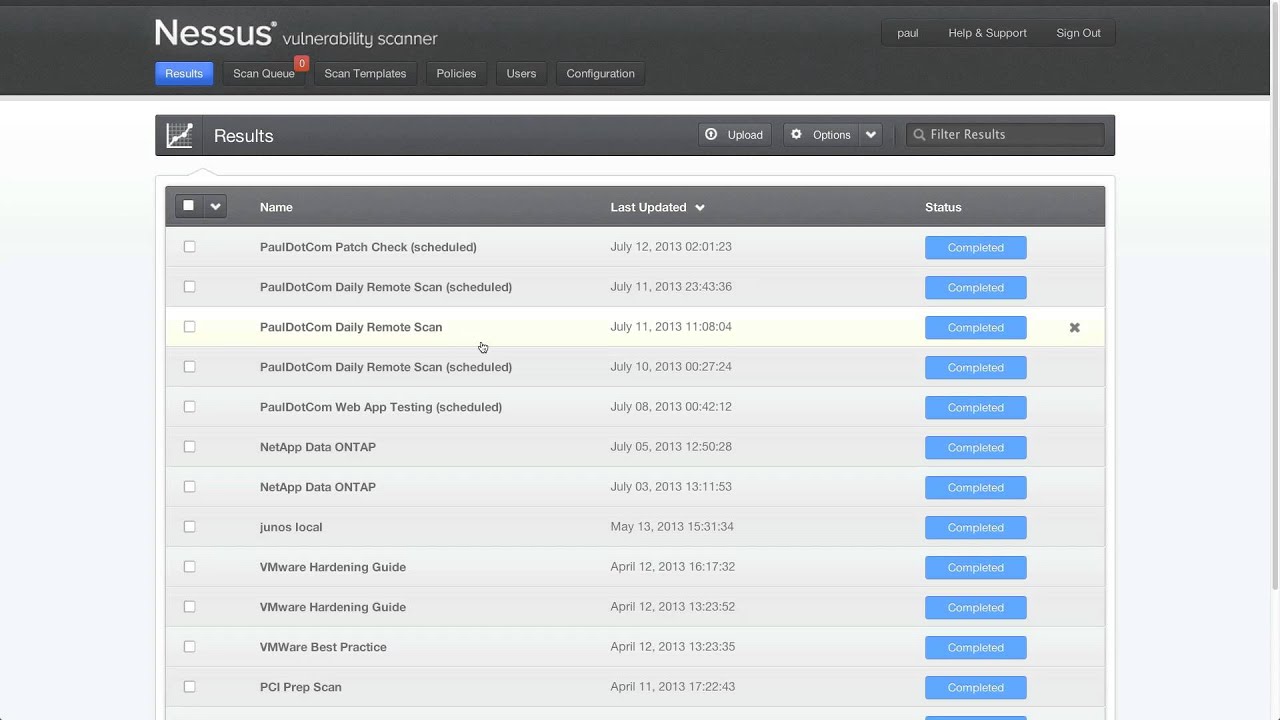Open the Users tab
Screen dimensions: 1280x720
521,73
